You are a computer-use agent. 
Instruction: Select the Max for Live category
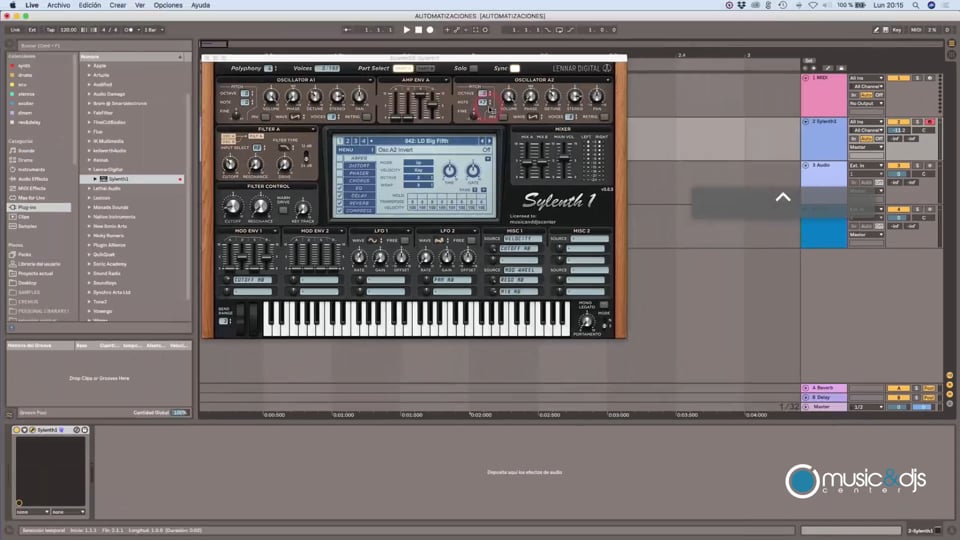pyautogui.click(x=31, y=198)
